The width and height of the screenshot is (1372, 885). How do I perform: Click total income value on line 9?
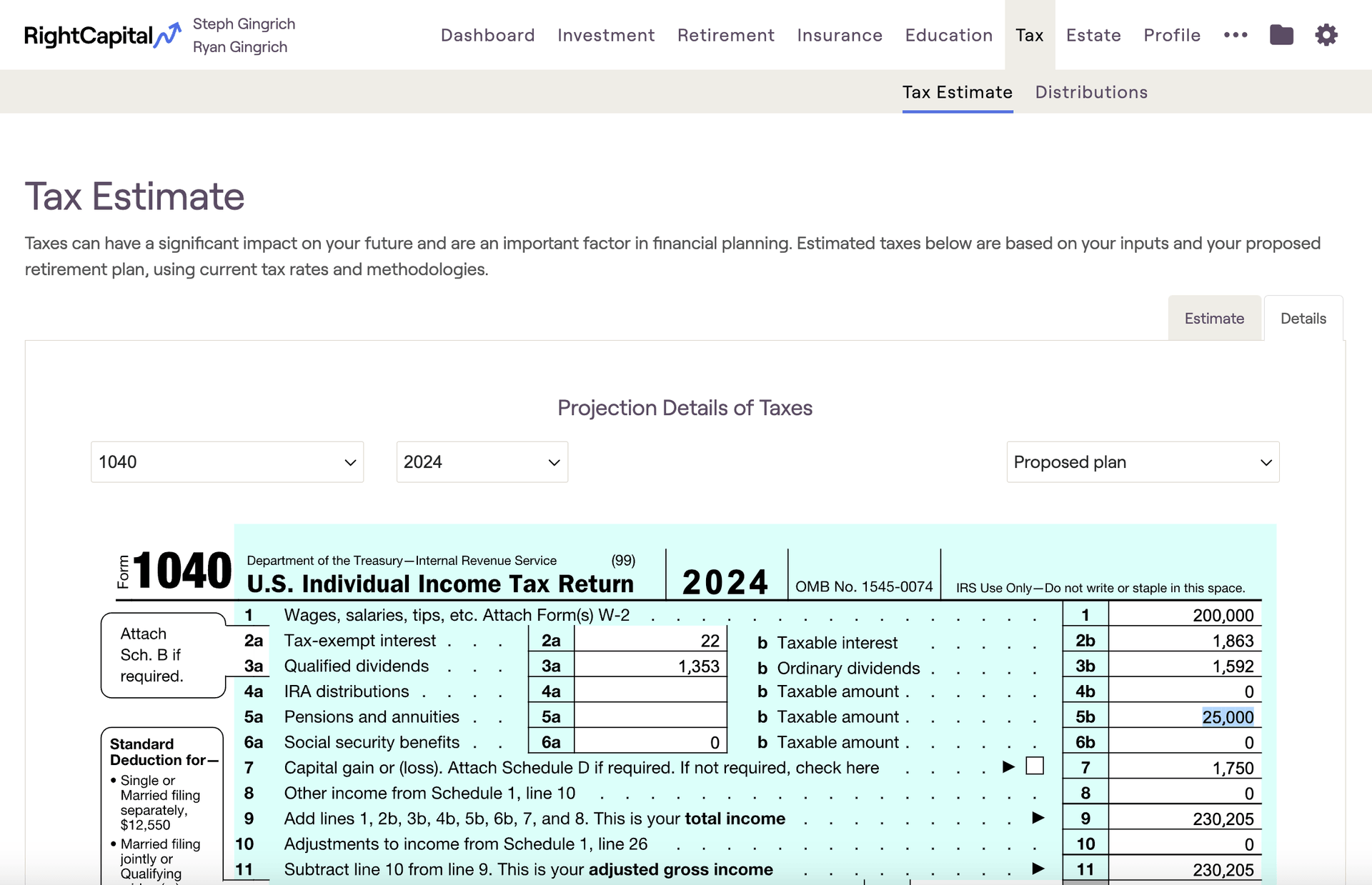click(x=1223, y=819)
